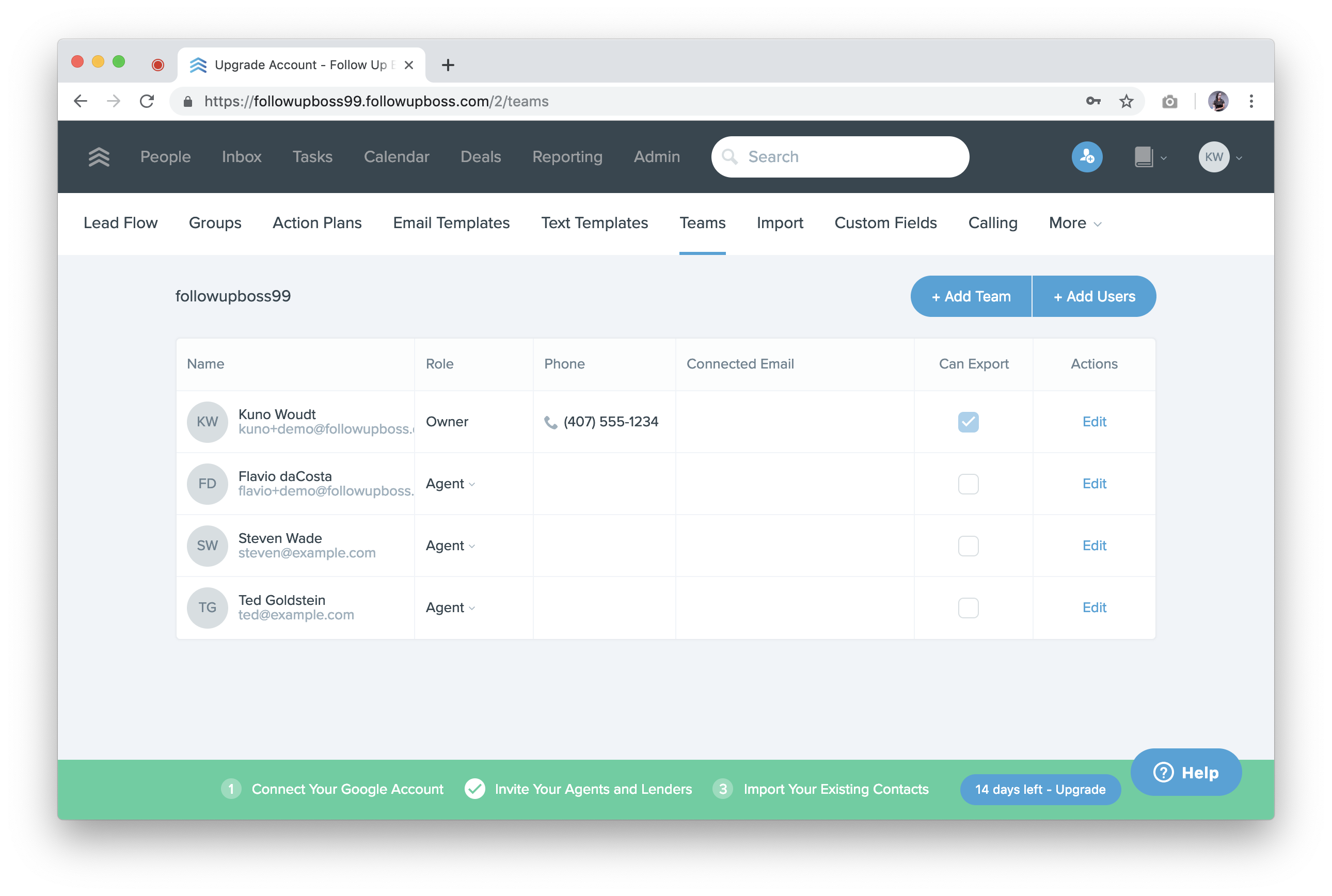This screenshot has height=896, width=1332.
Task: Toggle Can Export checkbox for Steven Wade
Action: point(968,546)
